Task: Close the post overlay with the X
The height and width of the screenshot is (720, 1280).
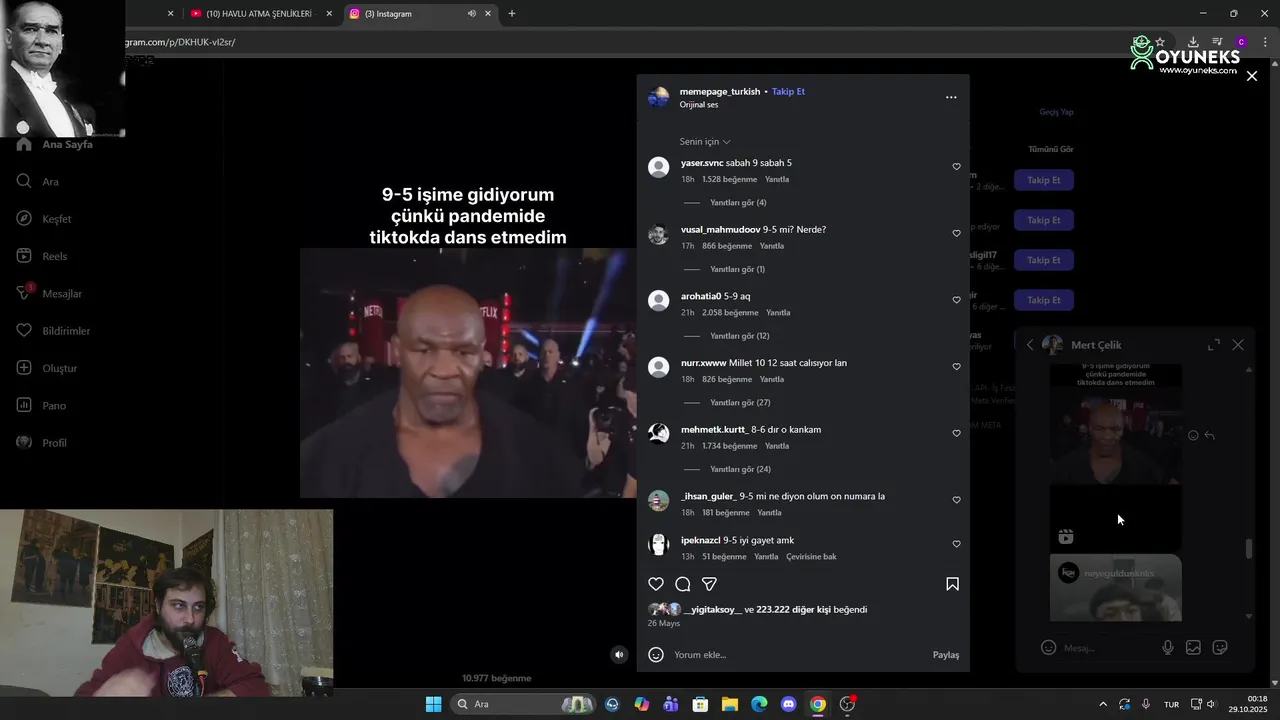Action: click(1251, 76)
